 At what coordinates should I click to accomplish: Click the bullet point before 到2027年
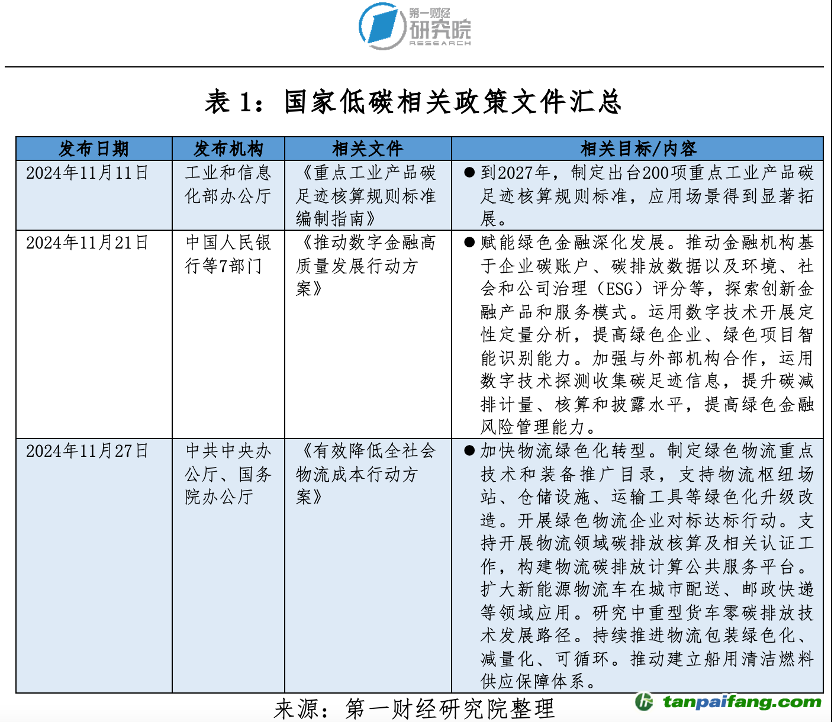[x=468, y=173]
